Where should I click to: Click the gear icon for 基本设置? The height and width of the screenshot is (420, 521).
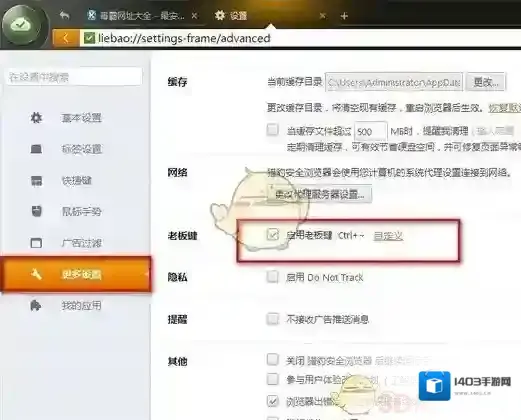(36, 118)
